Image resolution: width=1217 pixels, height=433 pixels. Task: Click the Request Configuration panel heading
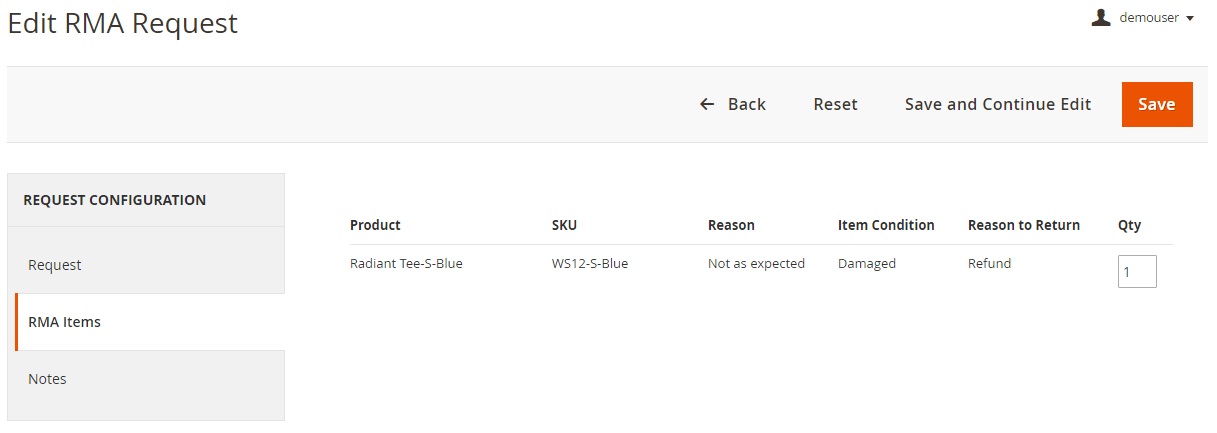pyautogui.click(x=114, y=200)
